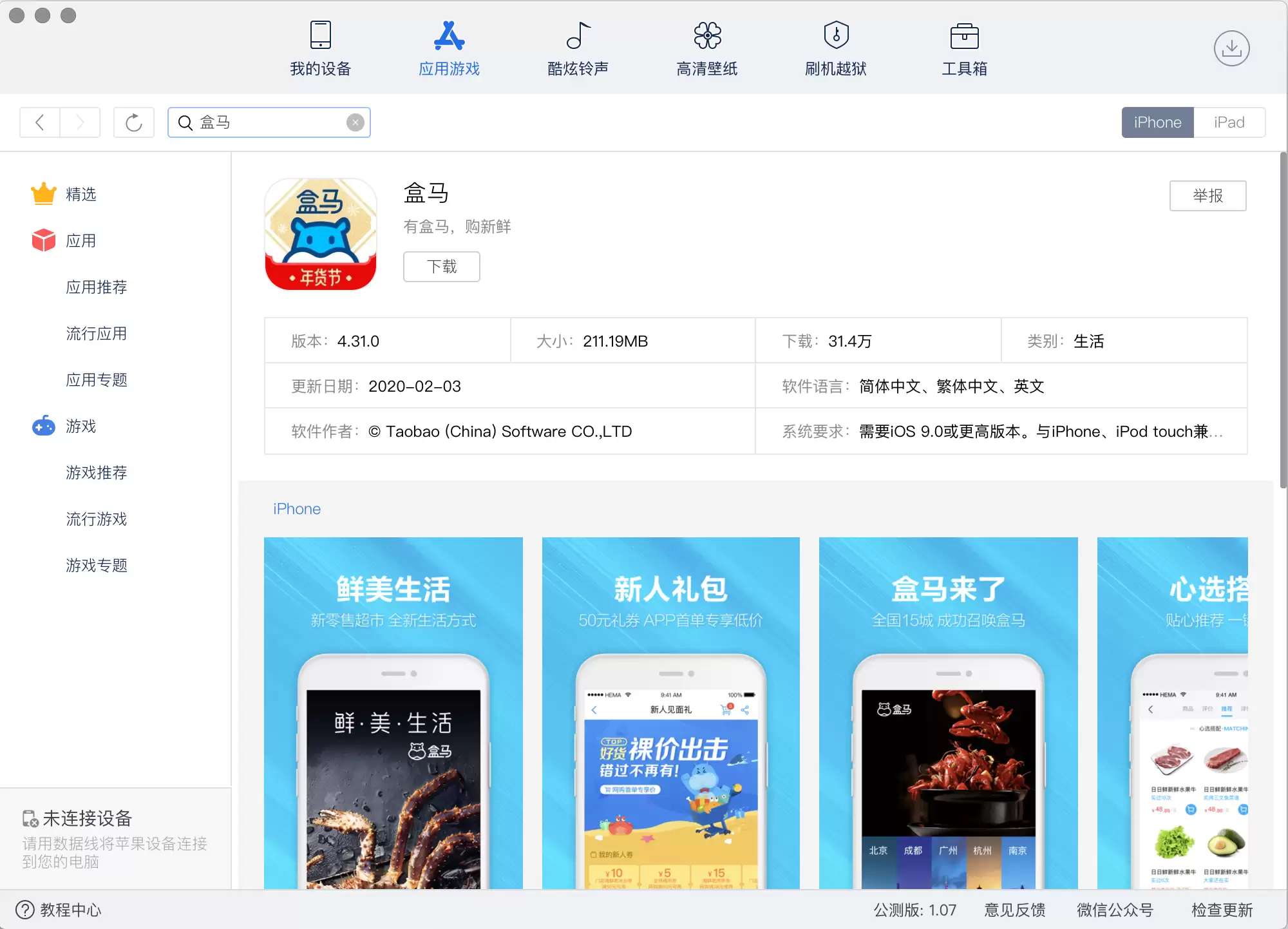Click the downloads value 31.4万
This screenshot has width=1288, height=929.
pos(849,341)
